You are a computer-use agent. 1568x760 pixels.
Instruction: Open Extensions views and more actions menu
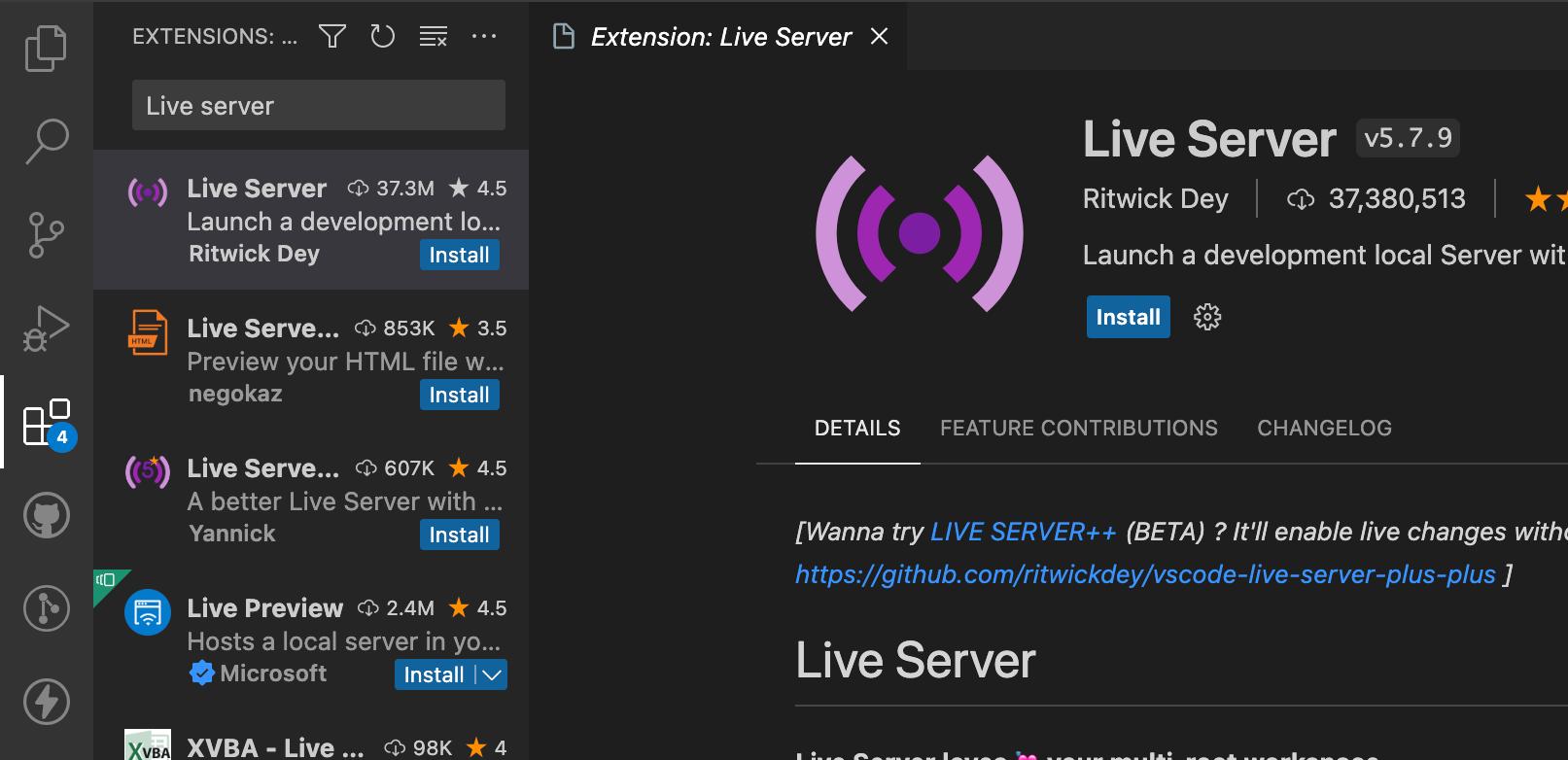coord(484,37)
